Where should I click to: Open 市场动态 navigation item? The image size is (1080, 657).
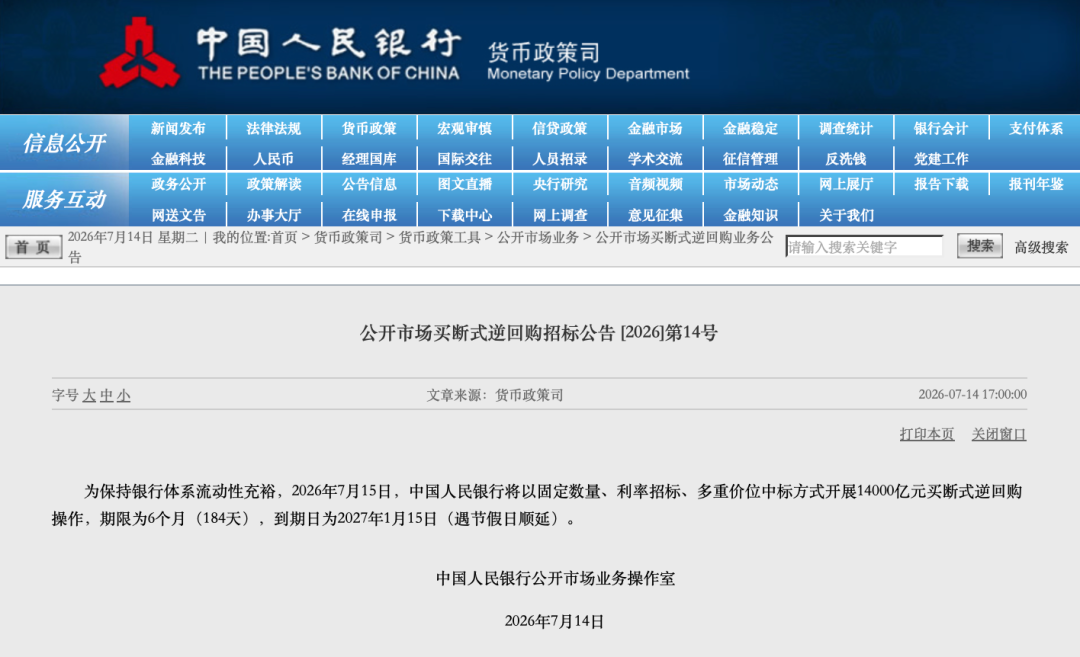pos(750,185)
